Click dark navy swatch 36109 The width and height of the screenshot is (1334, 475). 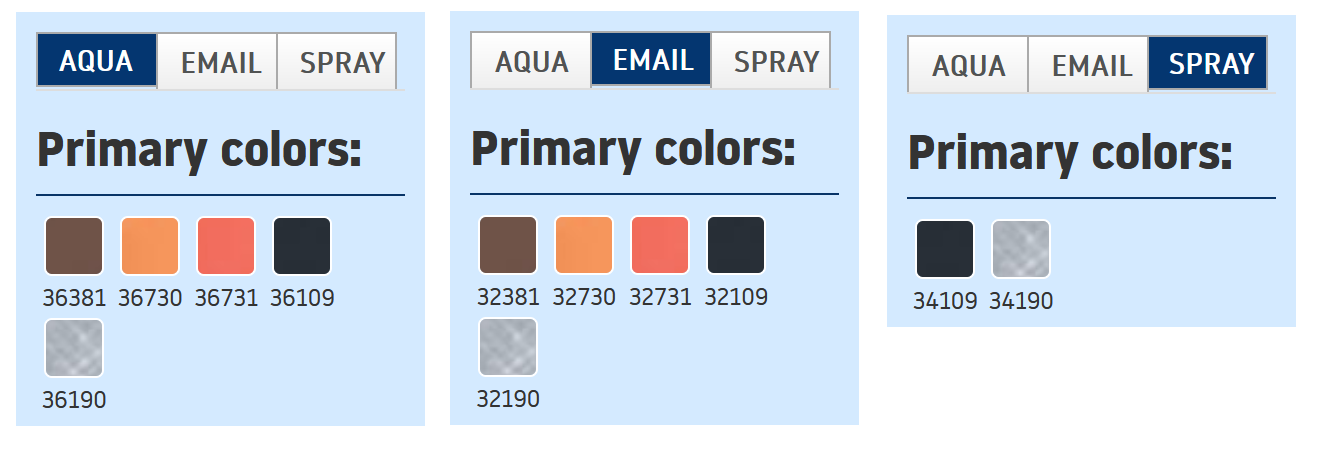[302, 246]
